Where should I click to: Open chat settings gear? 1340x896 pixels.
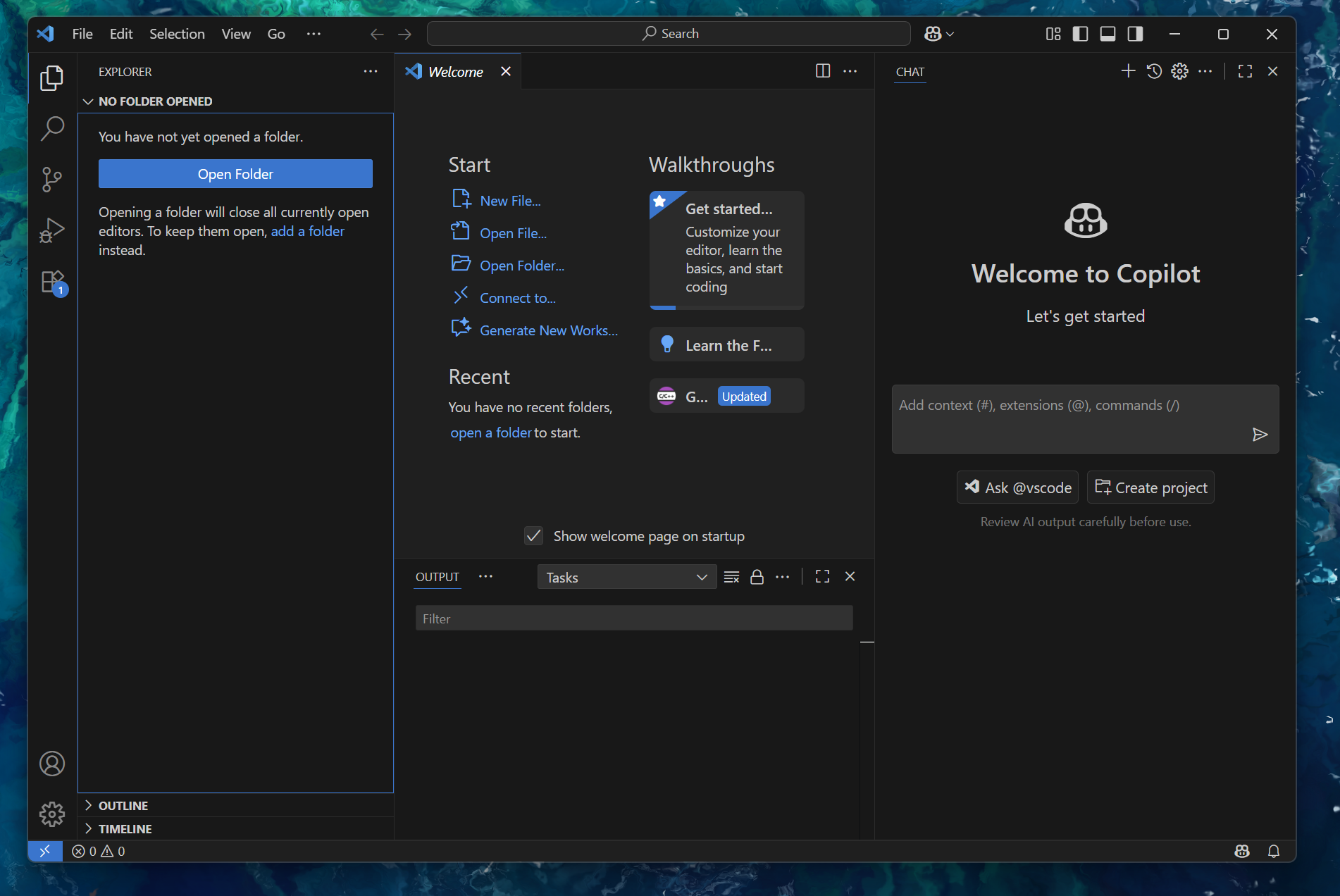click(1179, 71)
